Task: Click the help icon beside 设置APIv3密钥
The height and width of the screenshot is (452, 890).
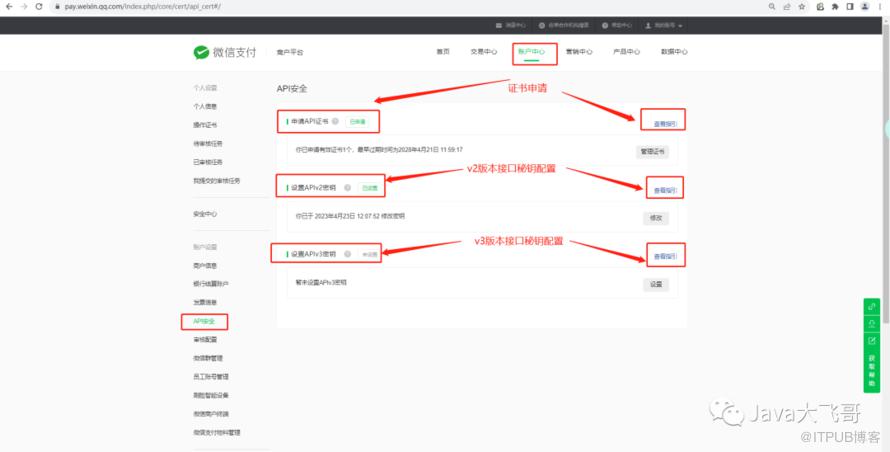Action: 347,254
